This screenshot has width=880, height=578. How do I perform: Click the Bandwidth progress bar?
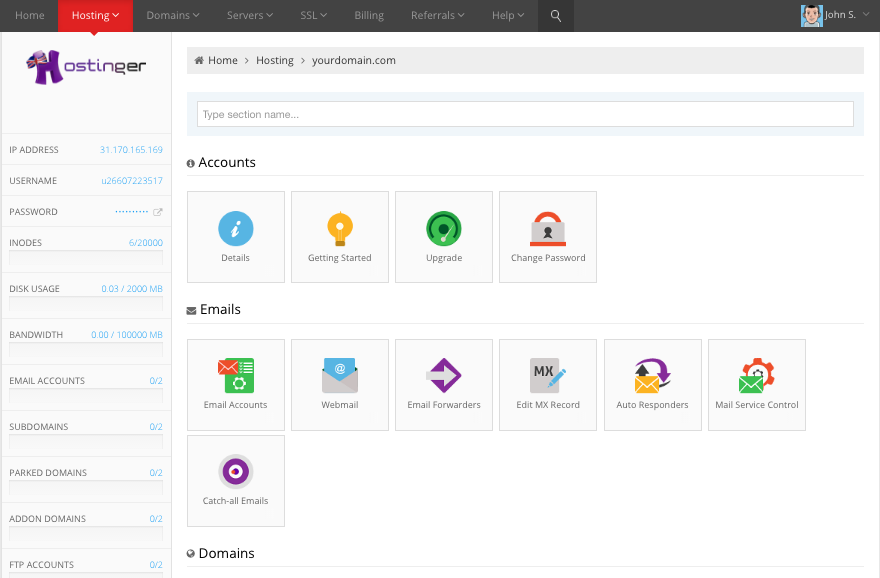[86, 350]
